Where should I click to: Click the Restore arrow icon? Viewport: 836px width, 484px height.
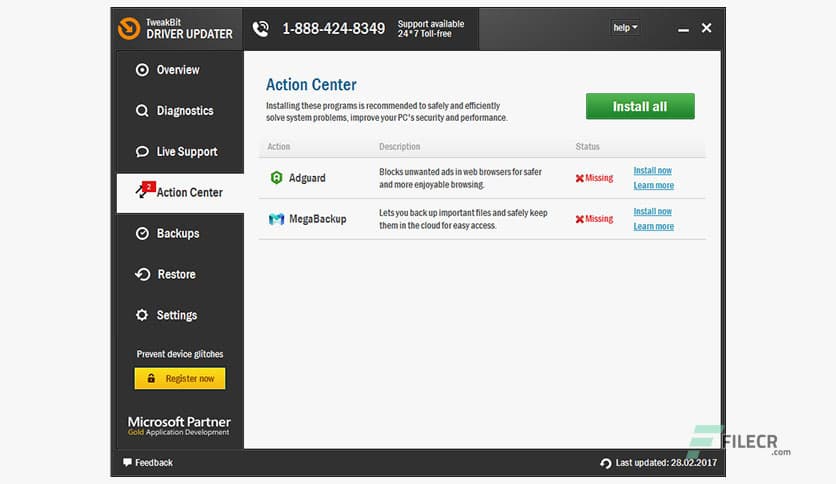click(142, 274)
